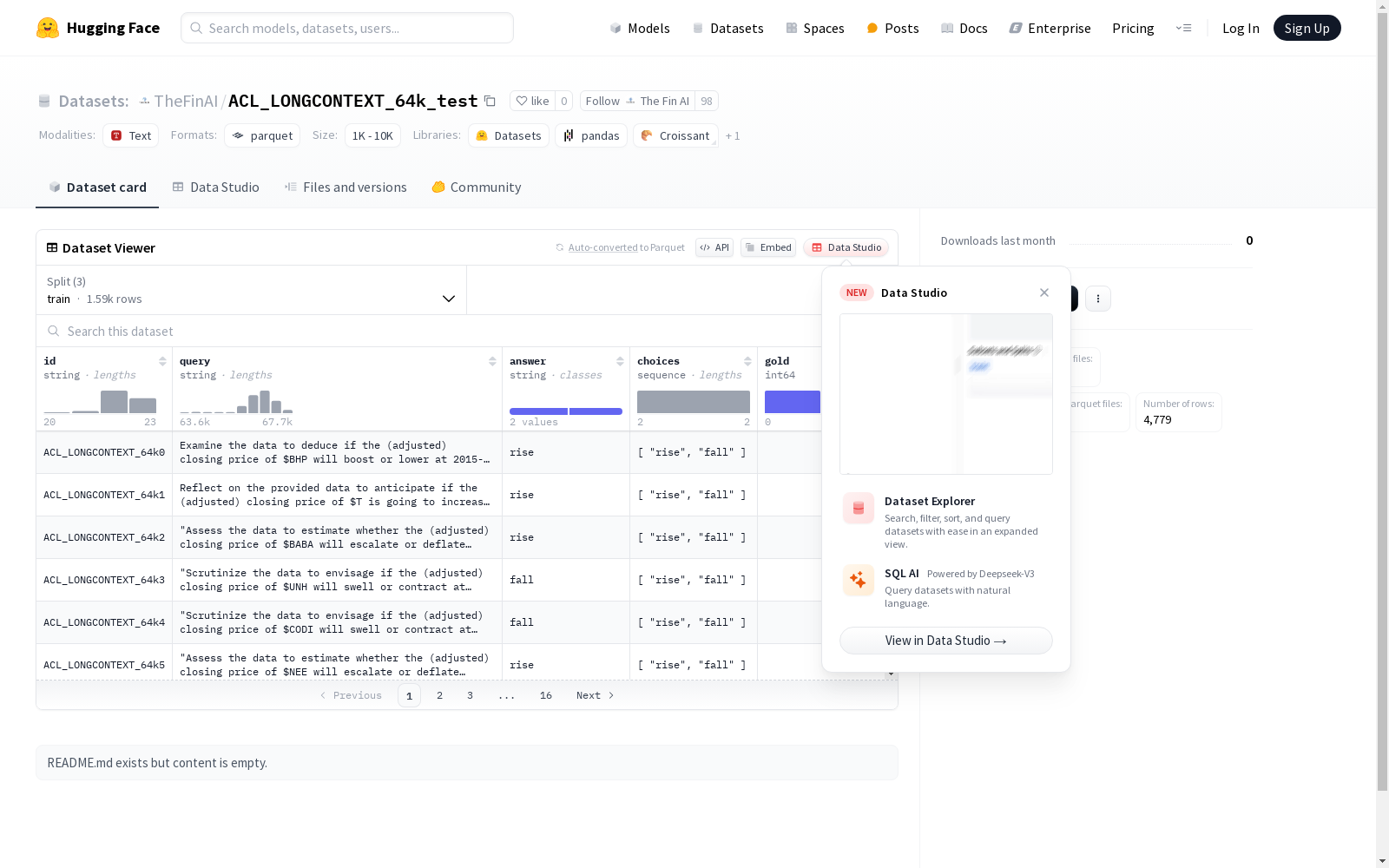Click current page 1 button
Image resolution: width=1389 pixels, height=868 pixels.
click(409, 695)
